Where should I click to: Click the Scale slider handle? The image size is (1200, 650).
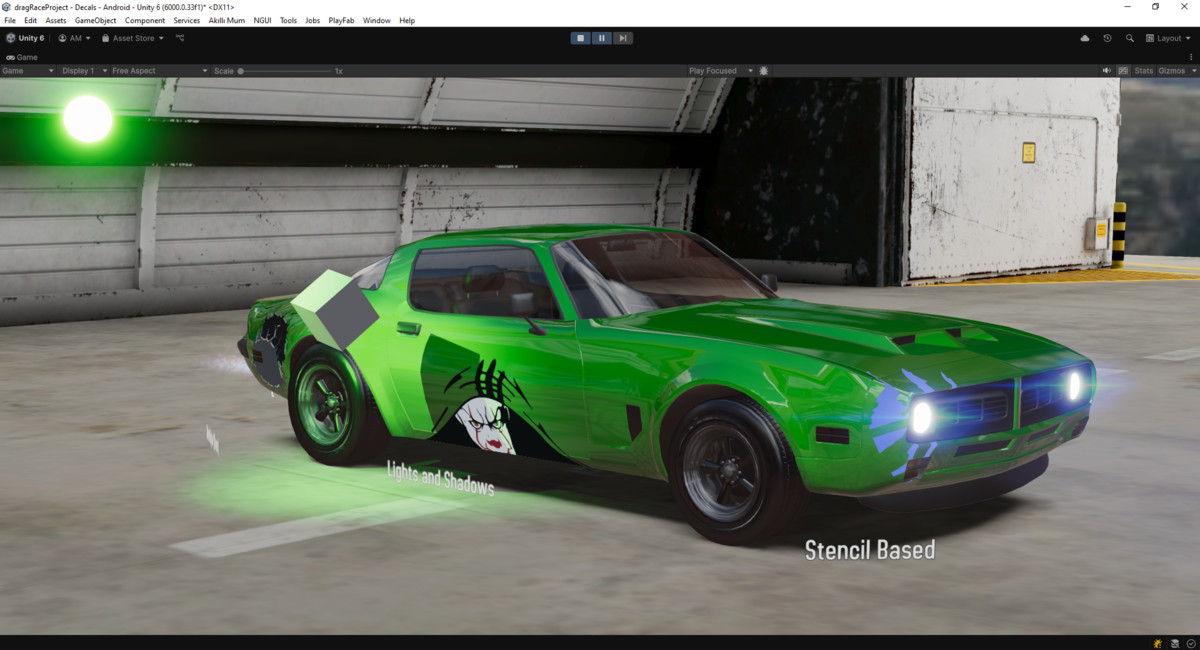point(241,71)
